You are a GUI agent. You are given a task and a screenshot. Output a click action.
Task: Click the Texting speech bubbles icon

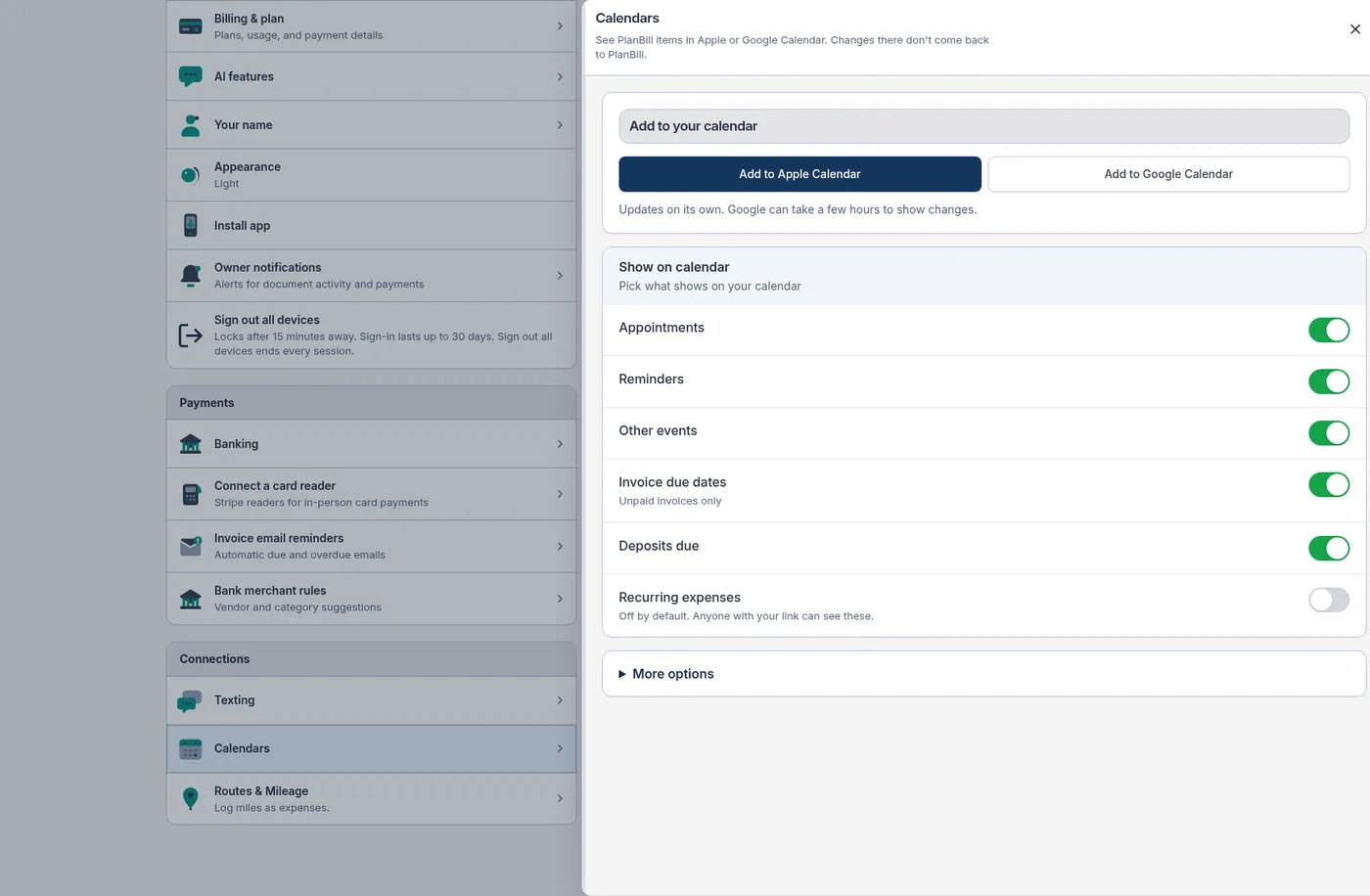(x=189, y=701)
